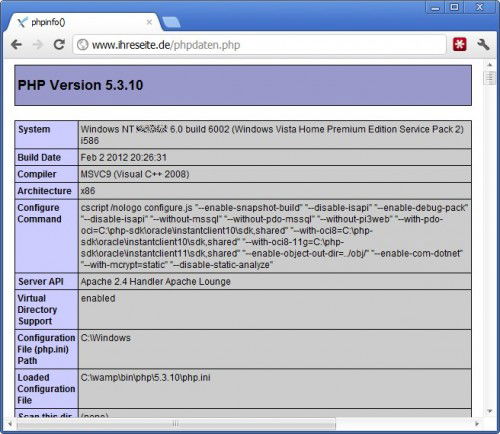
Task: Click the cscript /nologo configure.js command text
Action: (x=274, y=236)
